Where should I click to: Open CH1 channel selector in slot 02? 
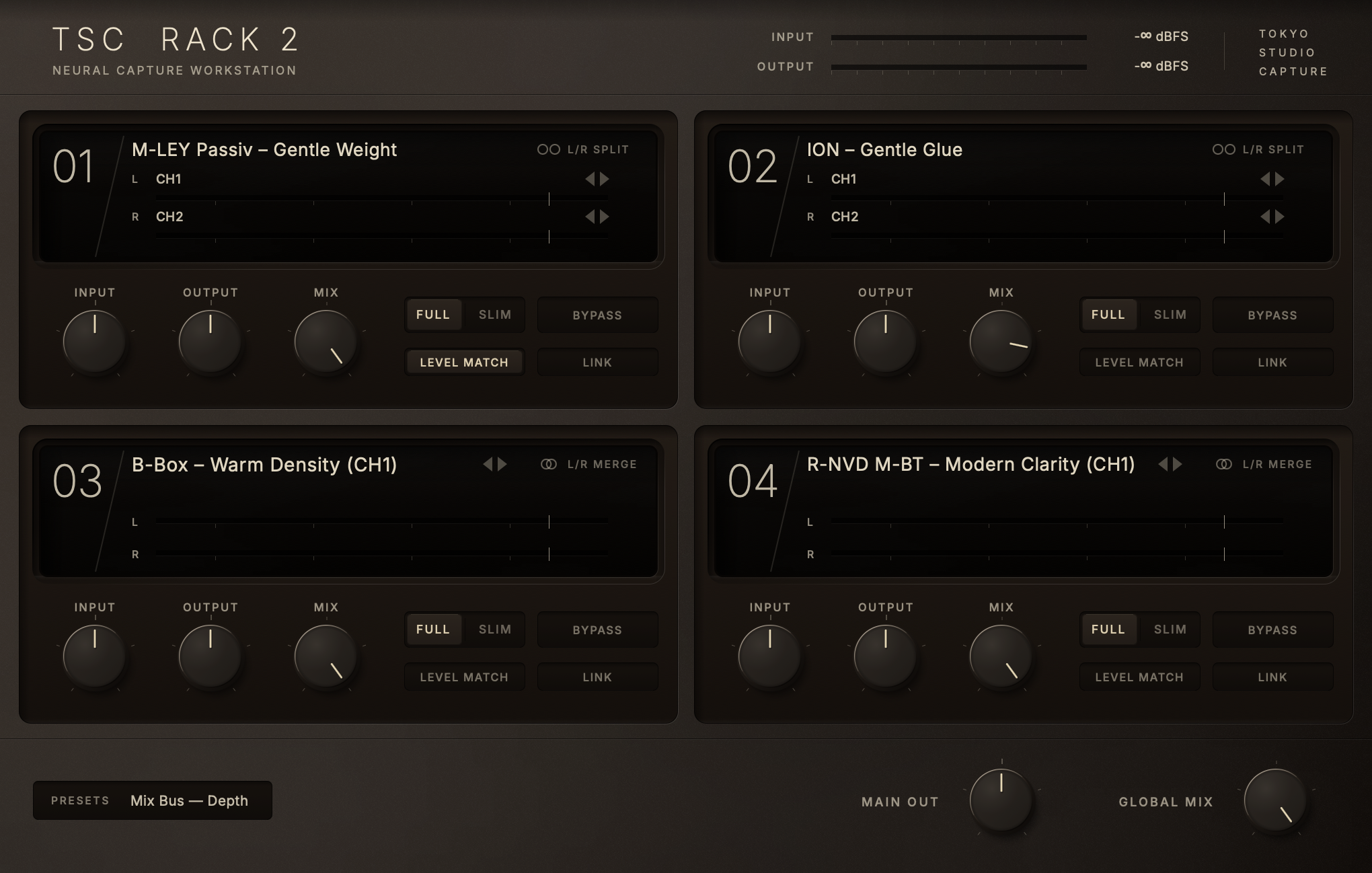click(844, 179)
